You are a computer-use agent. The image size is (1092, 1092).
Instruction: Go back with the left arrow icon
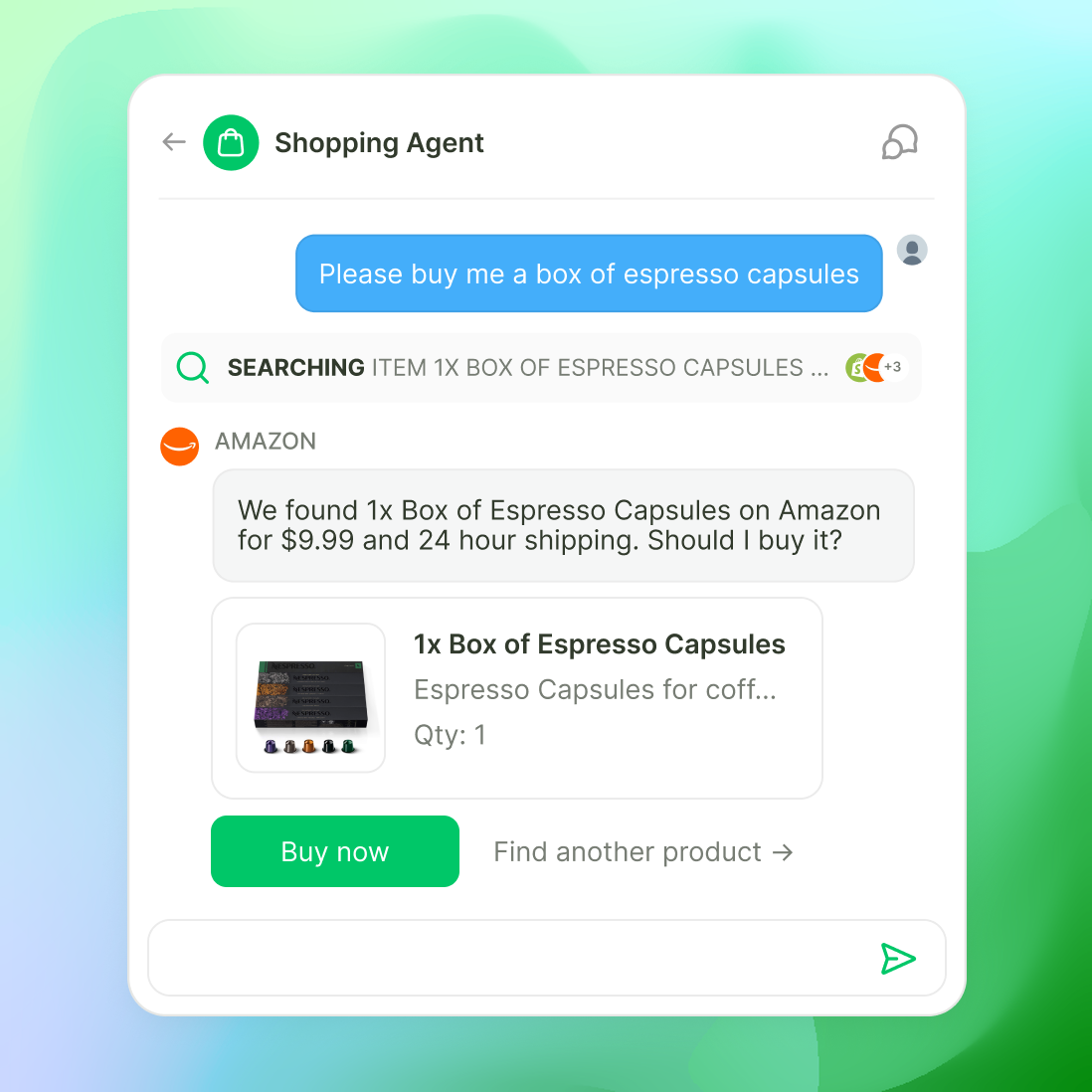click(x=174, y=142)
